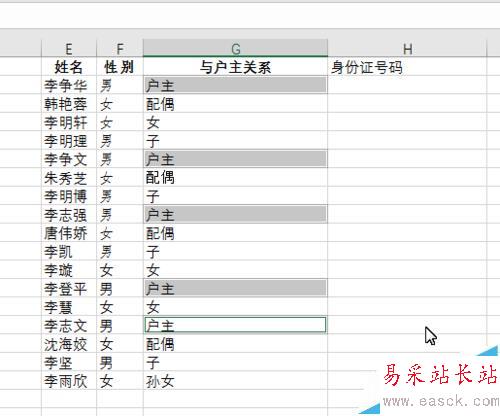Select the name cell 沈海姣
The image size is (500, 416).
[69, 343]
